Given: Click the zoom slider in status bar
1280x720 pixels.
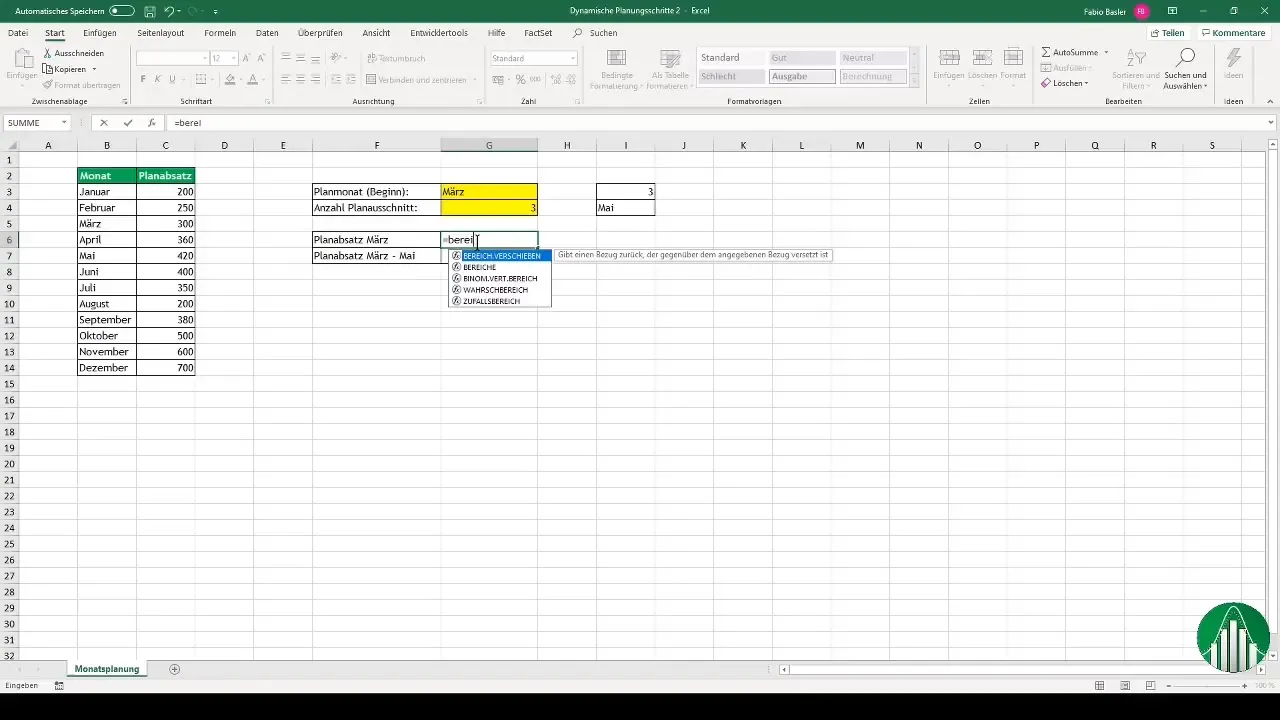Looking at the screenshot, I should (1205, 686).
